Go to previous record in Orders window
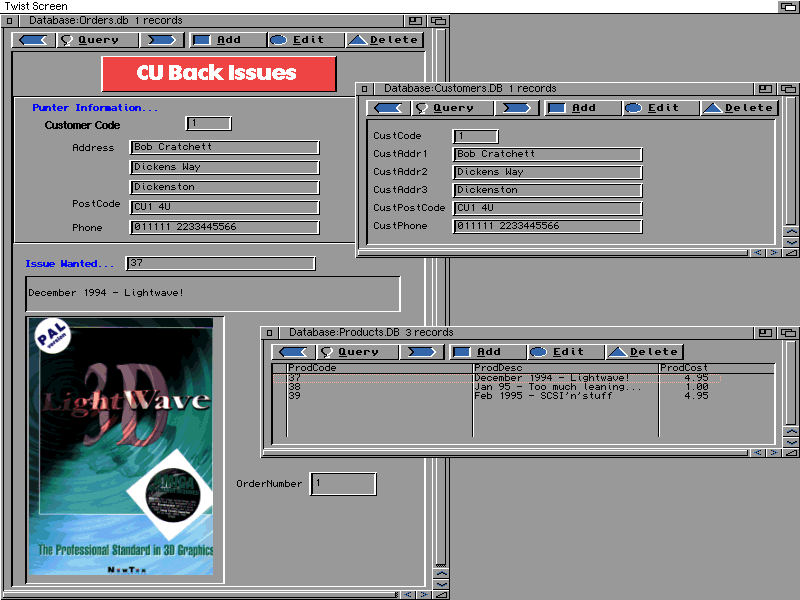The image size is (800, 600). tap(34, 40)
